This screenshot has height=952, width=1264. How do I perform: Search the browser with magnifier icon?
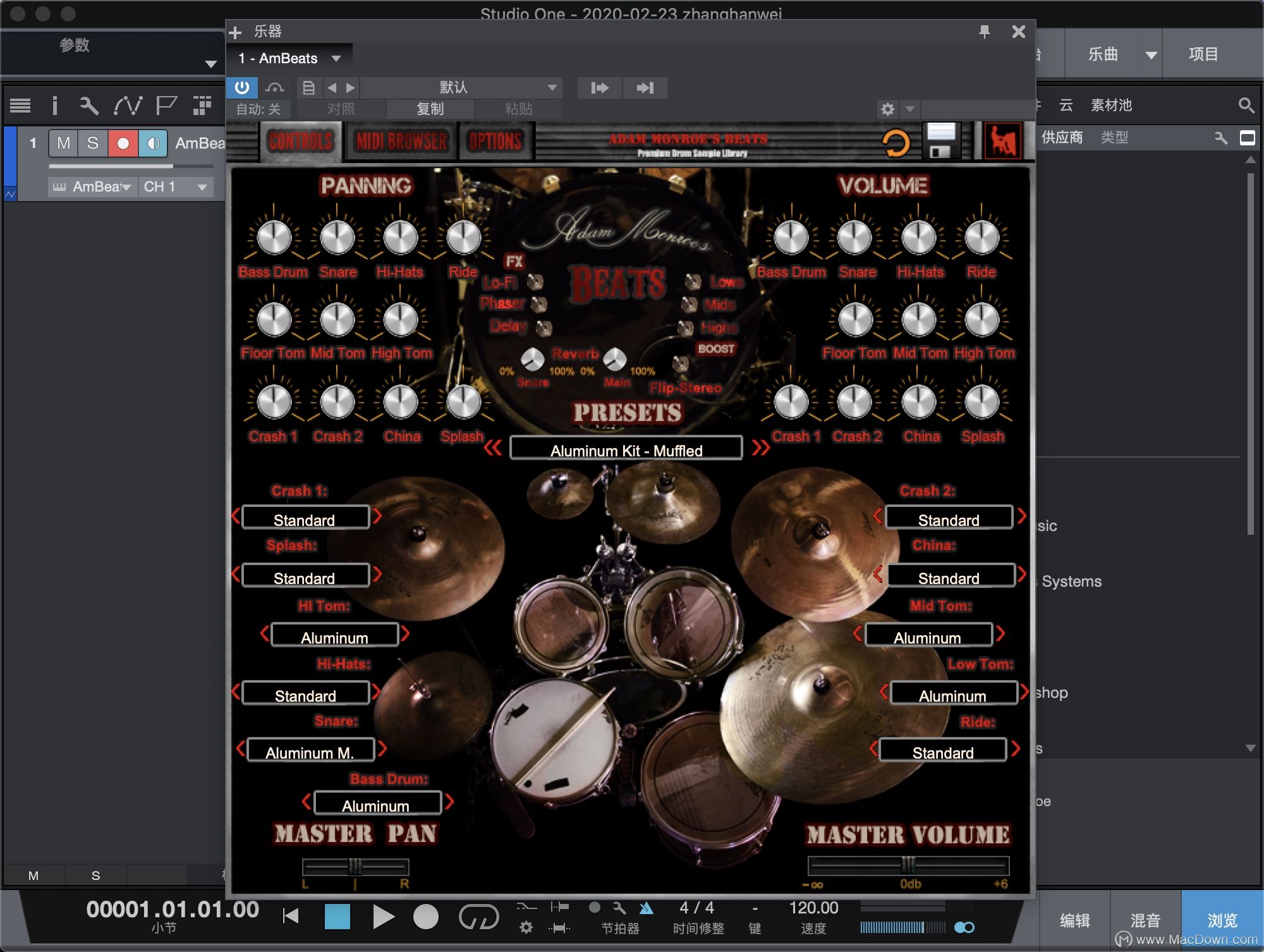[x=1246, y=105]
